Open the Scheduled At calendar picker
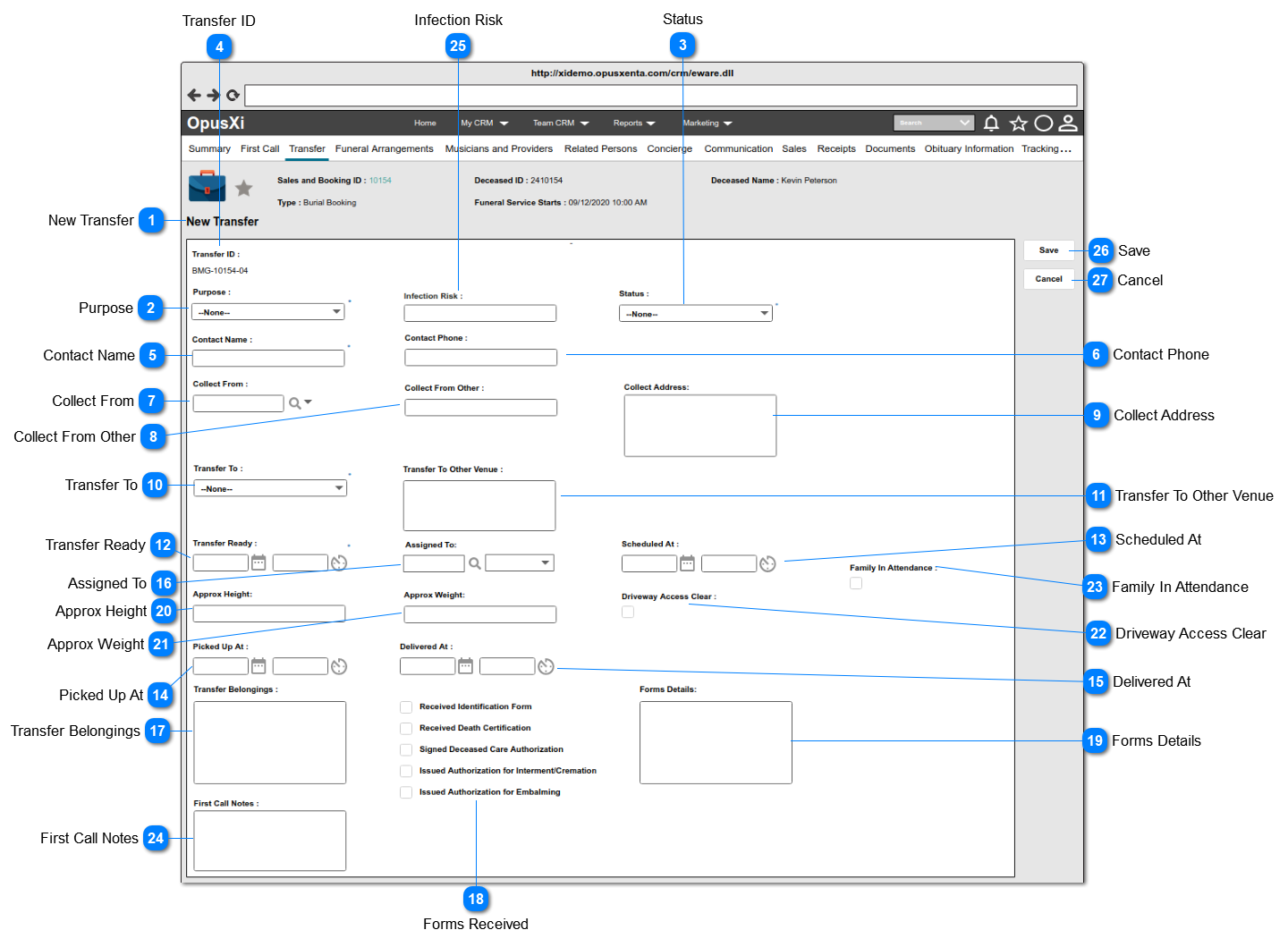Viewport: 1288px width, 947px height. pyautogui.click(x=687, y=563)
